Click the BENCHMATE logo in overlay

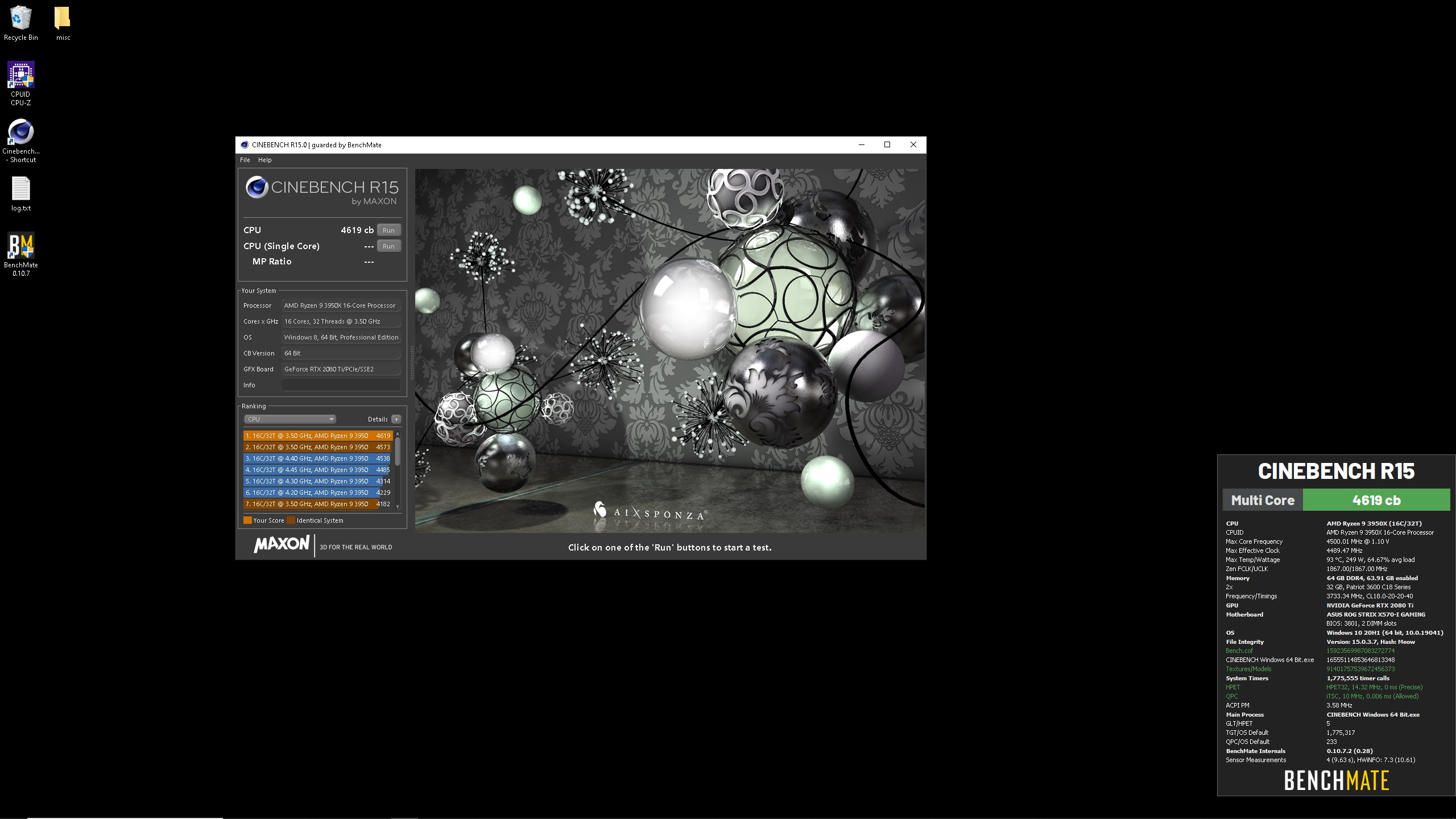tap(1336, 780)
